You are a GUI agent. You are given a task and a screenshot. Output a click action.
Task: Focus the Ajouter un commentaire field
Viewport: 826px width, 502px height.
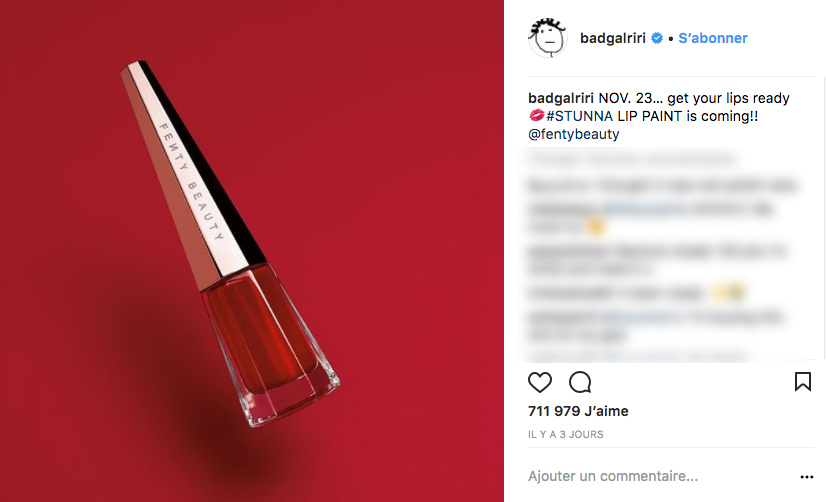661,476
